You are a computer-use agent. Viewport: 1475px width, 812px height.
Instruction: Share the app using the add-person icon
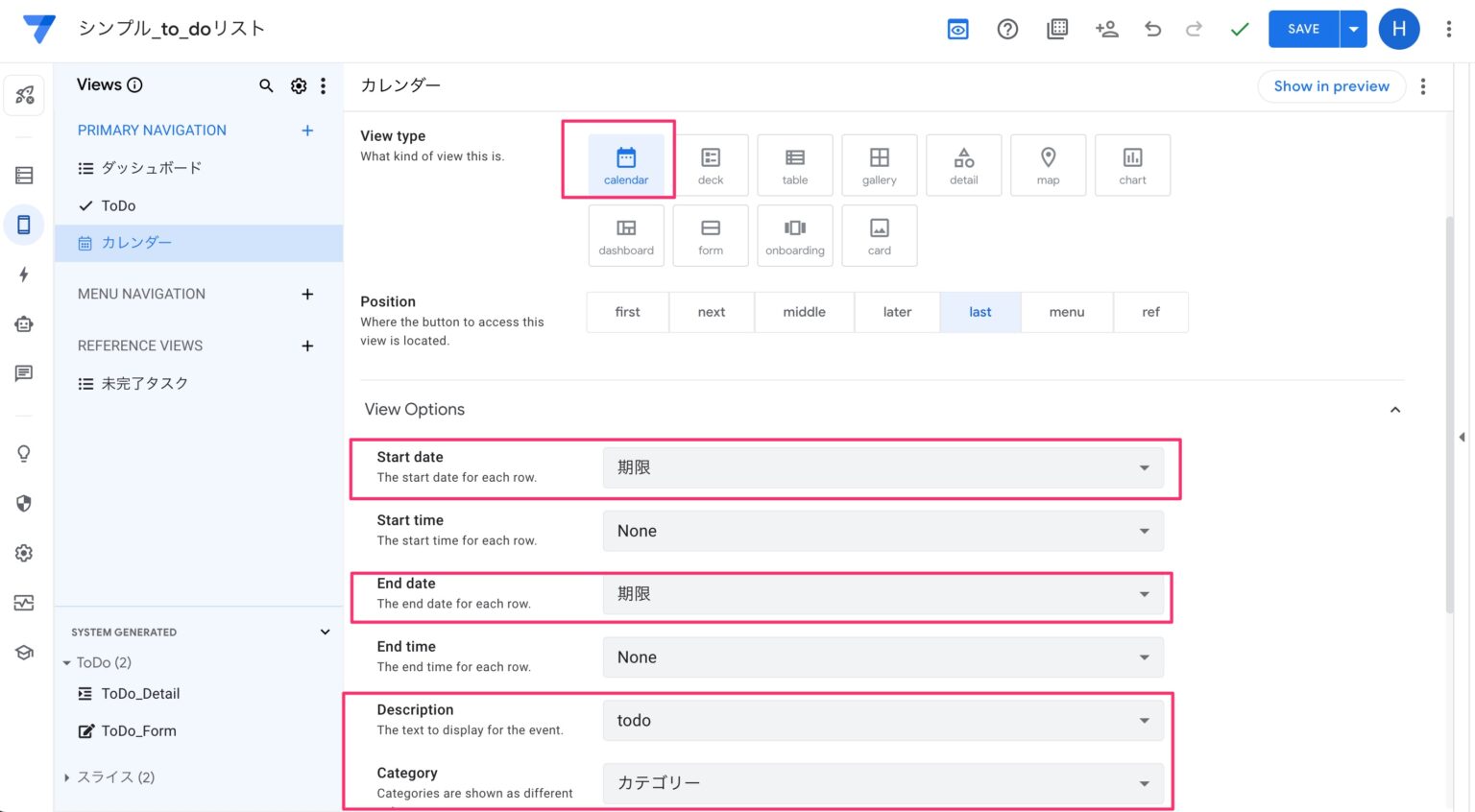click(x=1106, y=29)
